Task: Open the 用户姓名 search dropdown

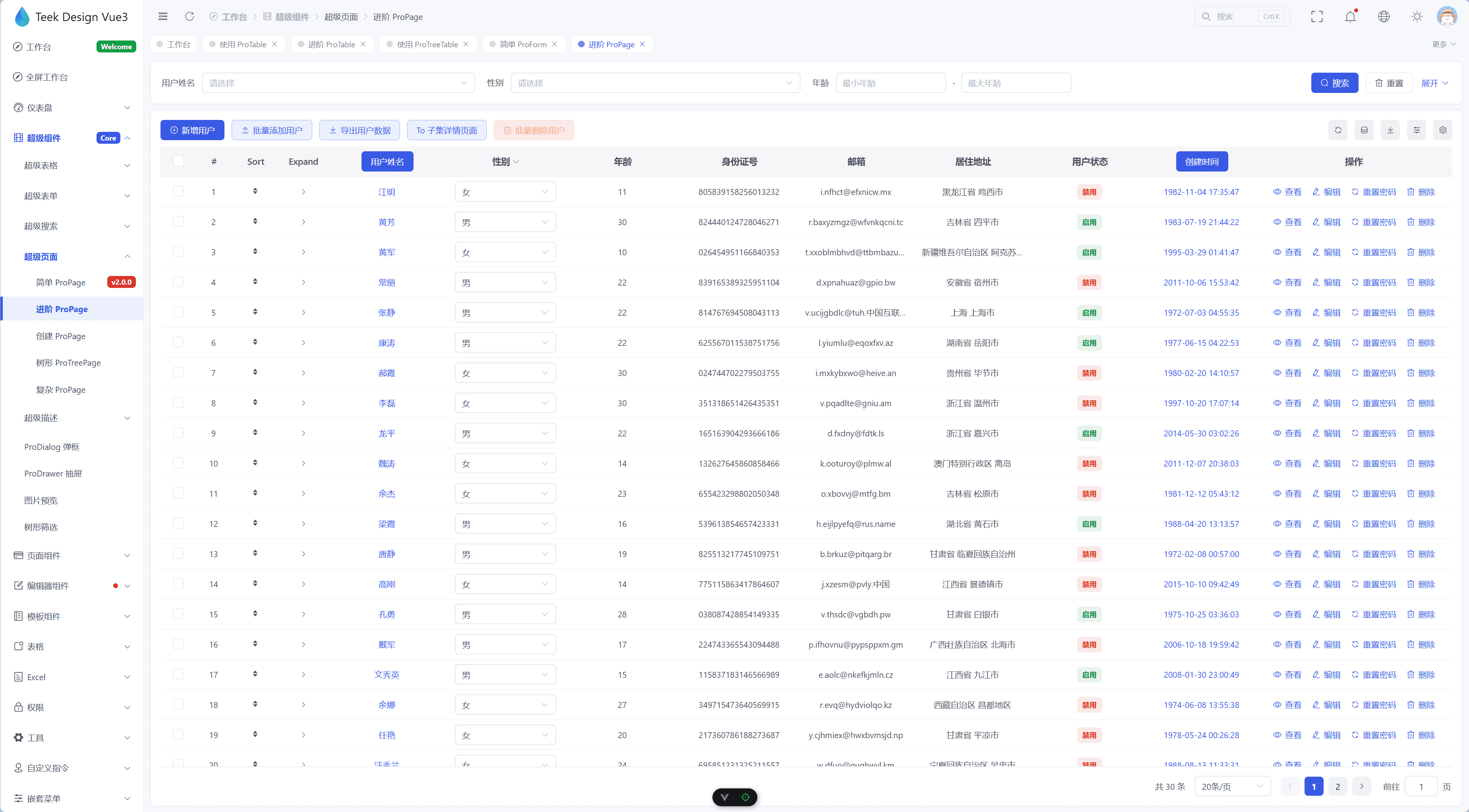Action: pos(338,83)
